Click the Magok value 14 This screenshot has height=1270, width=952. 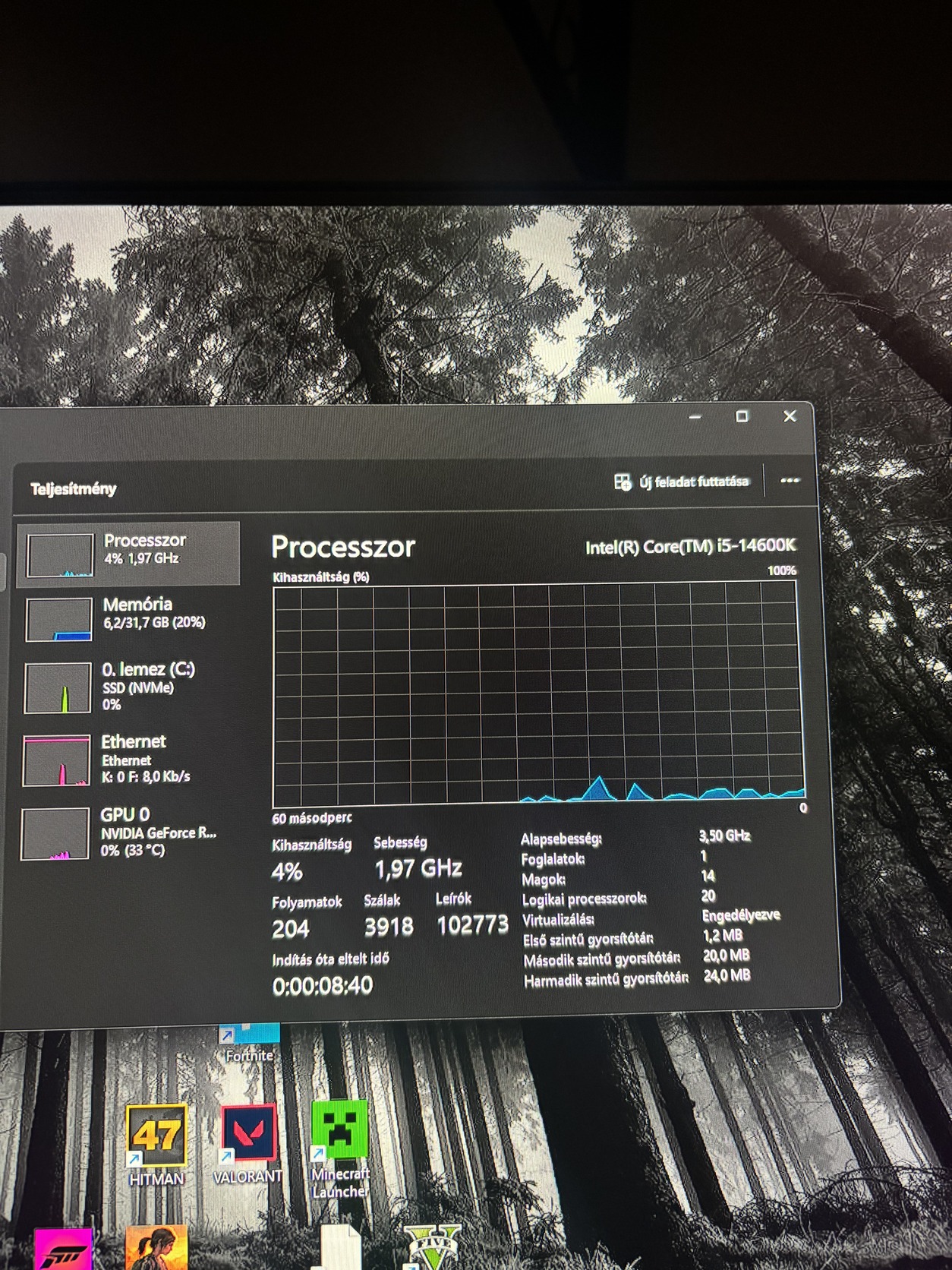click(708, 876)
